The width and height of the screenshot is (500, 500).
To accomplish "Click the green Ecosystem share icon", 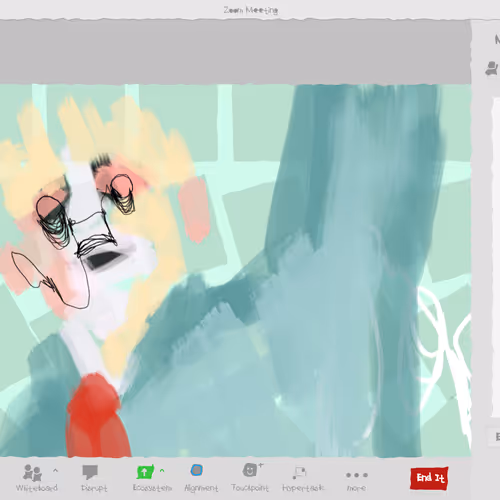I will [x=145, y=472].
